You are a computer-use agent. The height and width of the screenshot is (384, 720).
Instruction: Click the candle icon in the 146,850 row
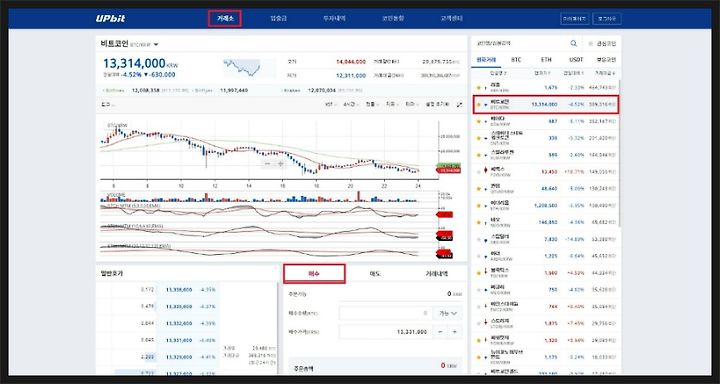(x=485, y=222)
